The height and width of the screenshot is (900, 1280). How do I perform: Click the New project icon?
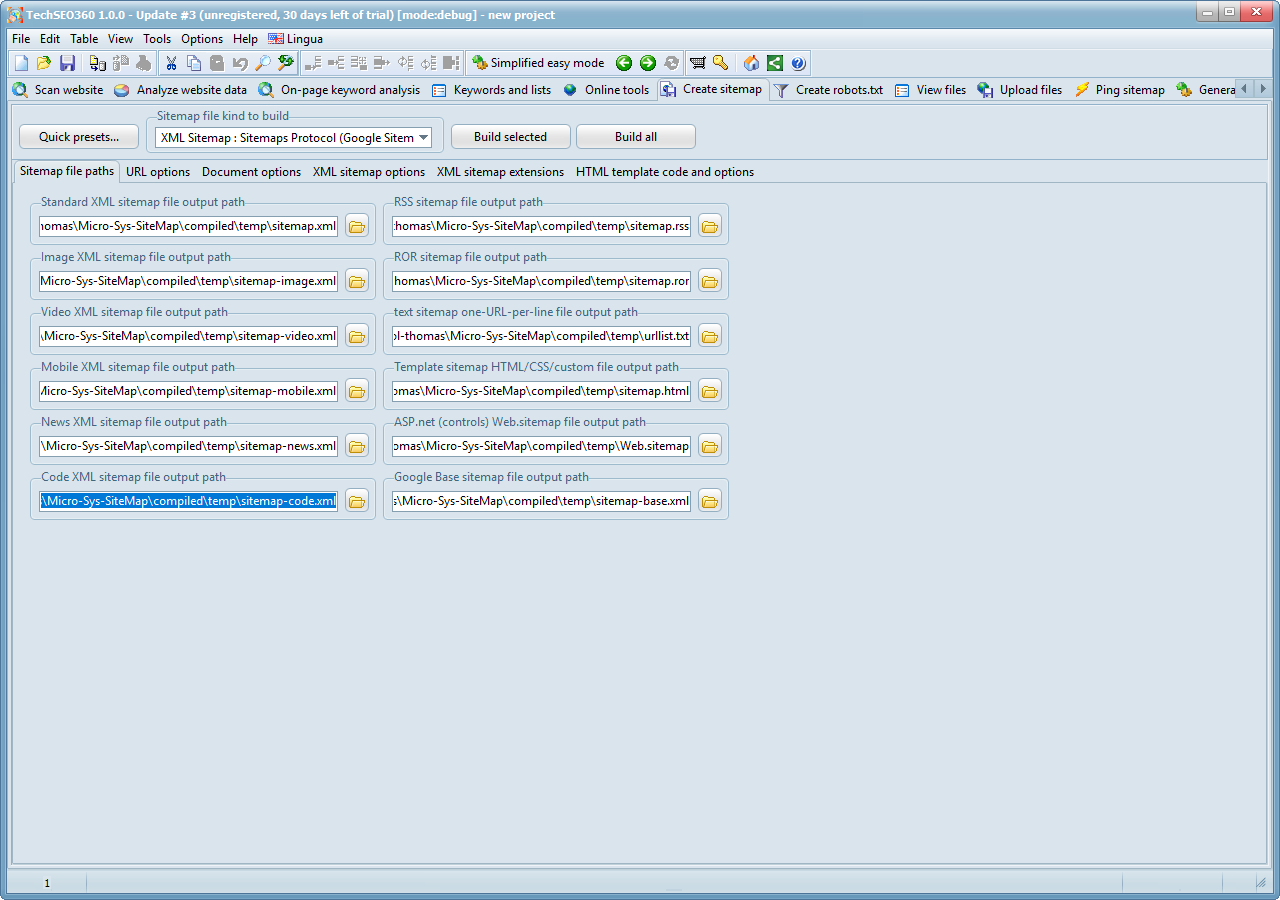click(x=22, y=63)
